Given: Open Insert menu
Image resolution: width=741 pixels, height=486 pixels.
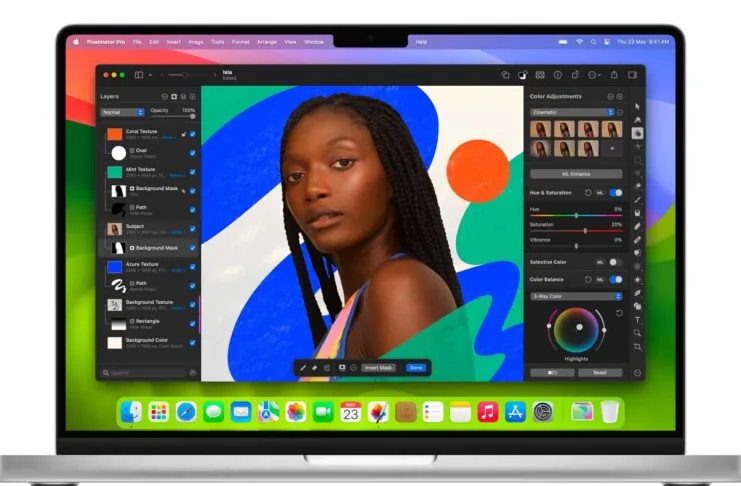Looking at the screenshot, I should click(173, 42).
